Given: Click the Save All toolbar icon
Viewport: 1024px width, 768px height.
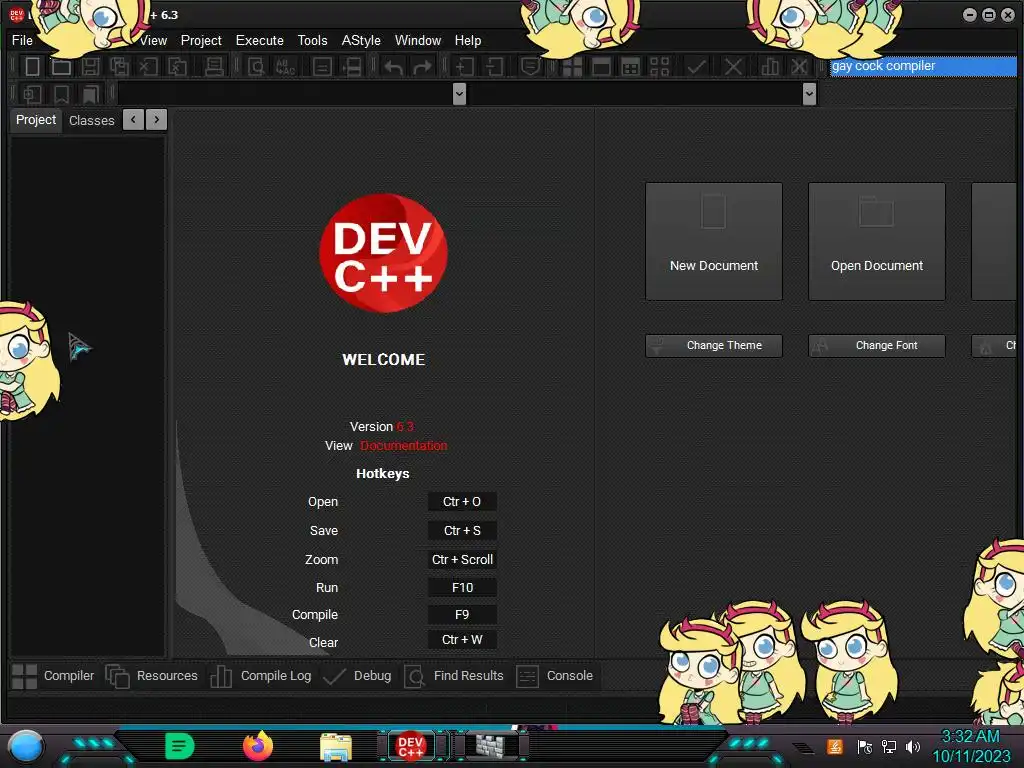Looking at the screenshot, I should click(x=119, y=67).
